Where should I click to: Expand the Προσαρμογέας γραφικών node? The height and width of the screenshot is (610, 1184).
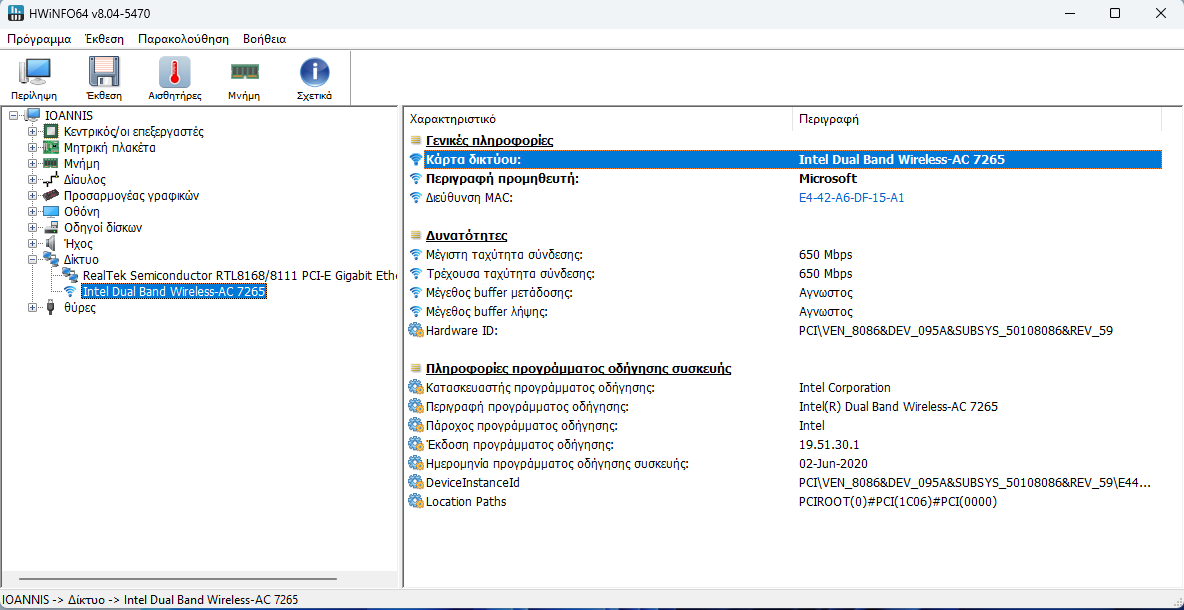pos(32,196)
